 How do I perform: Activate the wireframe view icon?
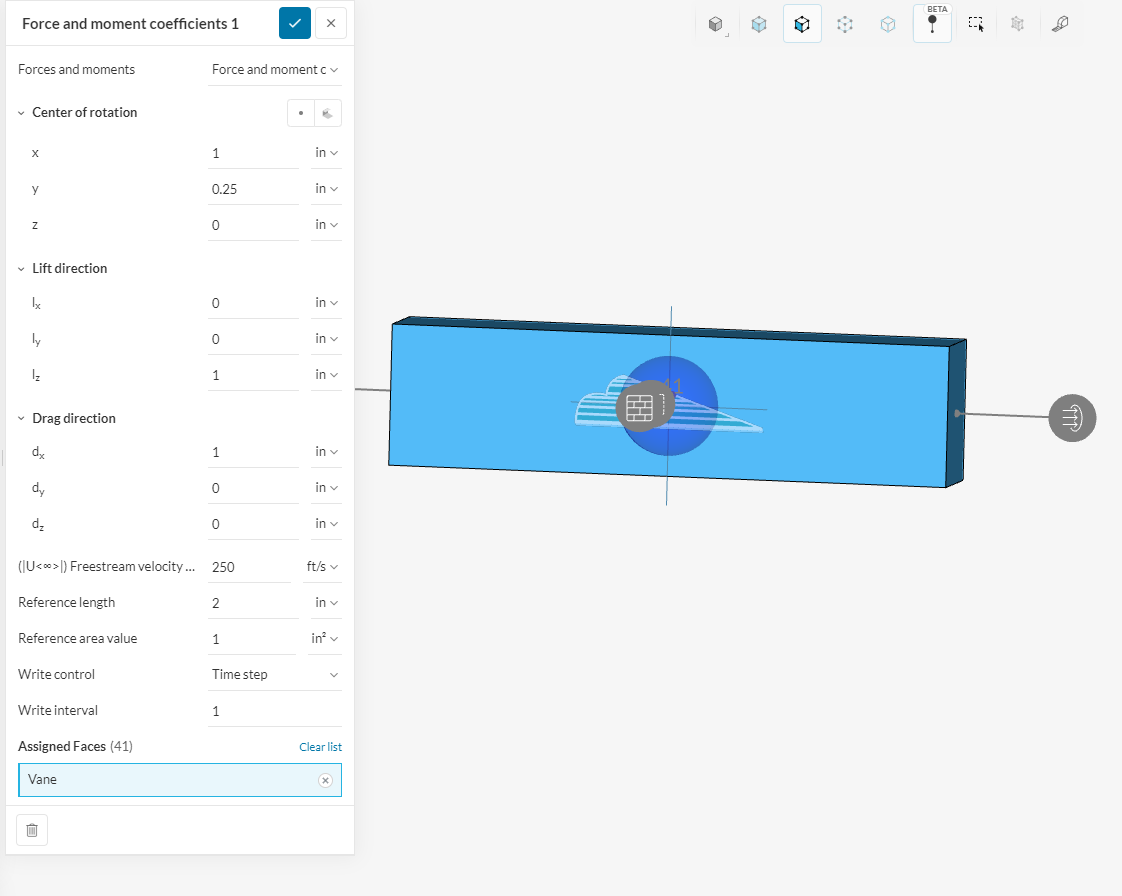[x=887, y=23]
